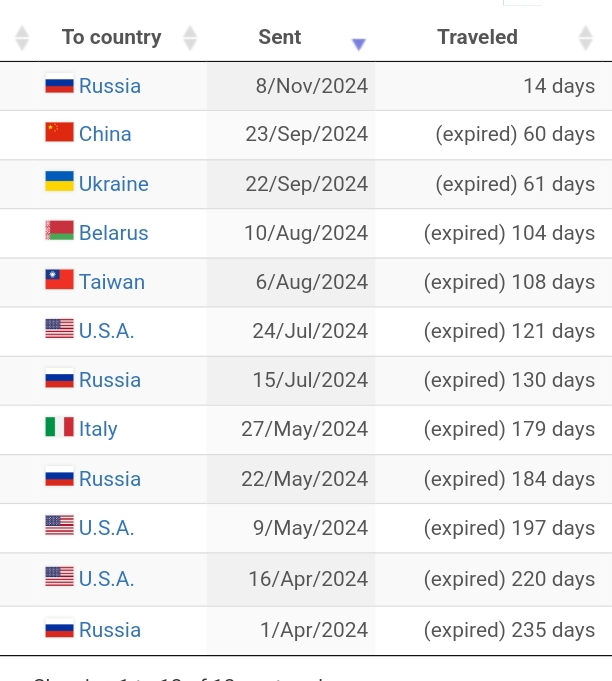Viewport: 612px width, 681px height.
Task: Sort by Traveled column arrows
Action: pyautogui.click(x=586, y=38)
